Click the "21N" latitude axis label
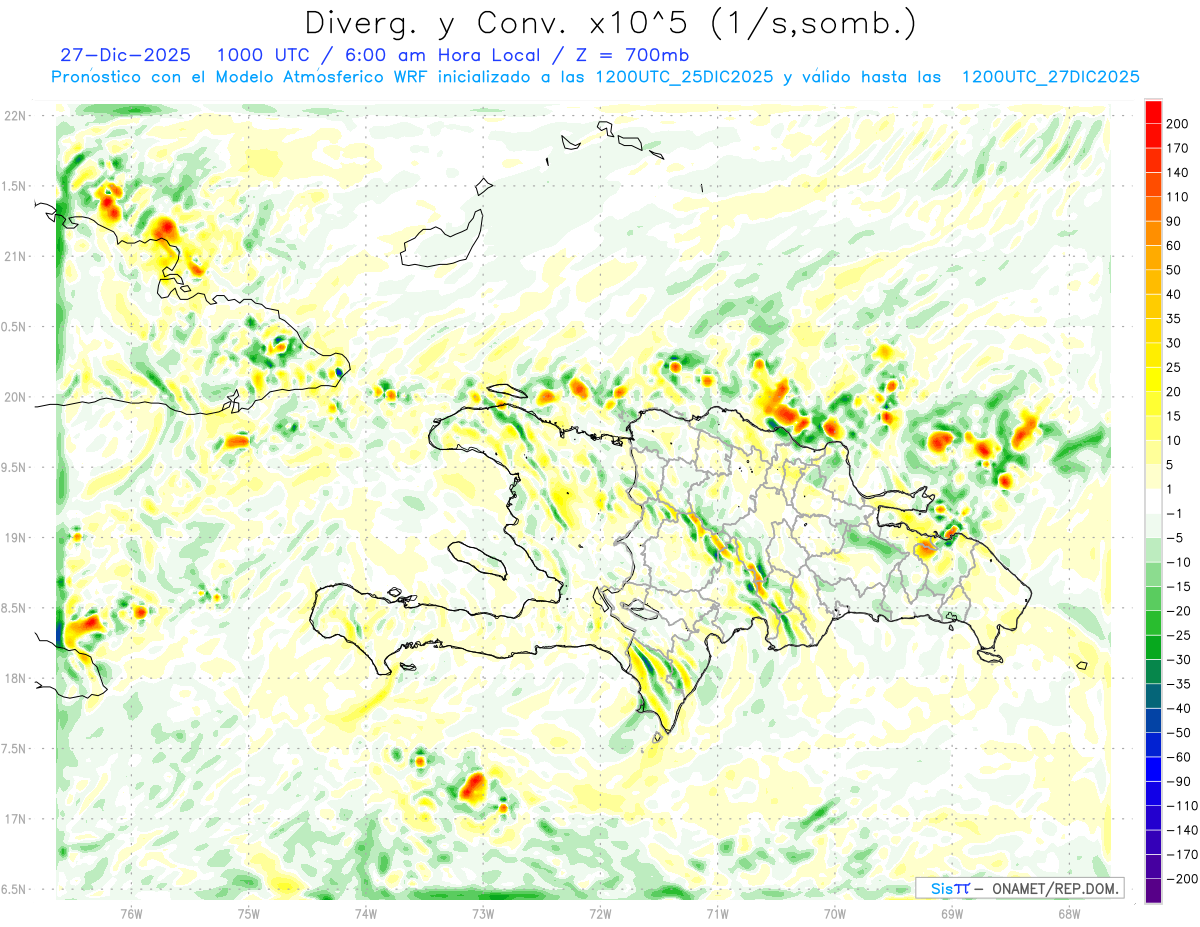The image size is (1200, 927). [15, 256]
